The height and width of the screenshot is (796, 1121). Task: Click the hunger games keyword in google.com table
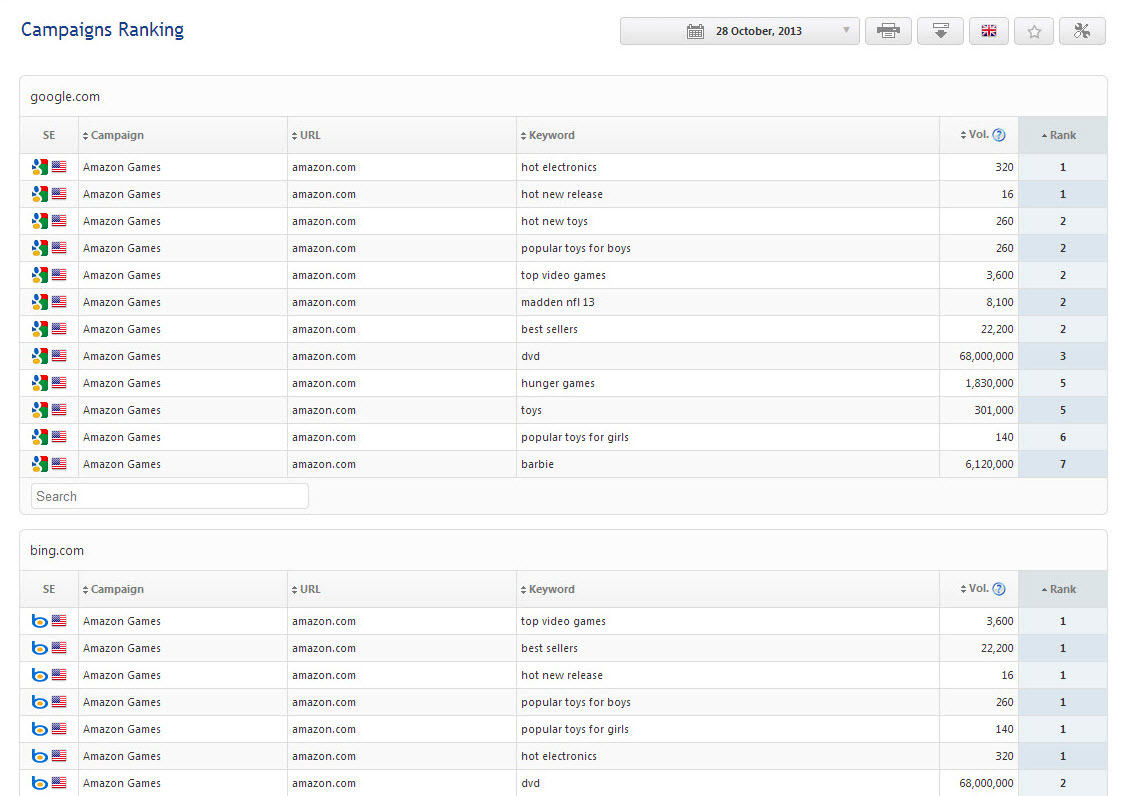pyautogui.click(x=557, y=383)
